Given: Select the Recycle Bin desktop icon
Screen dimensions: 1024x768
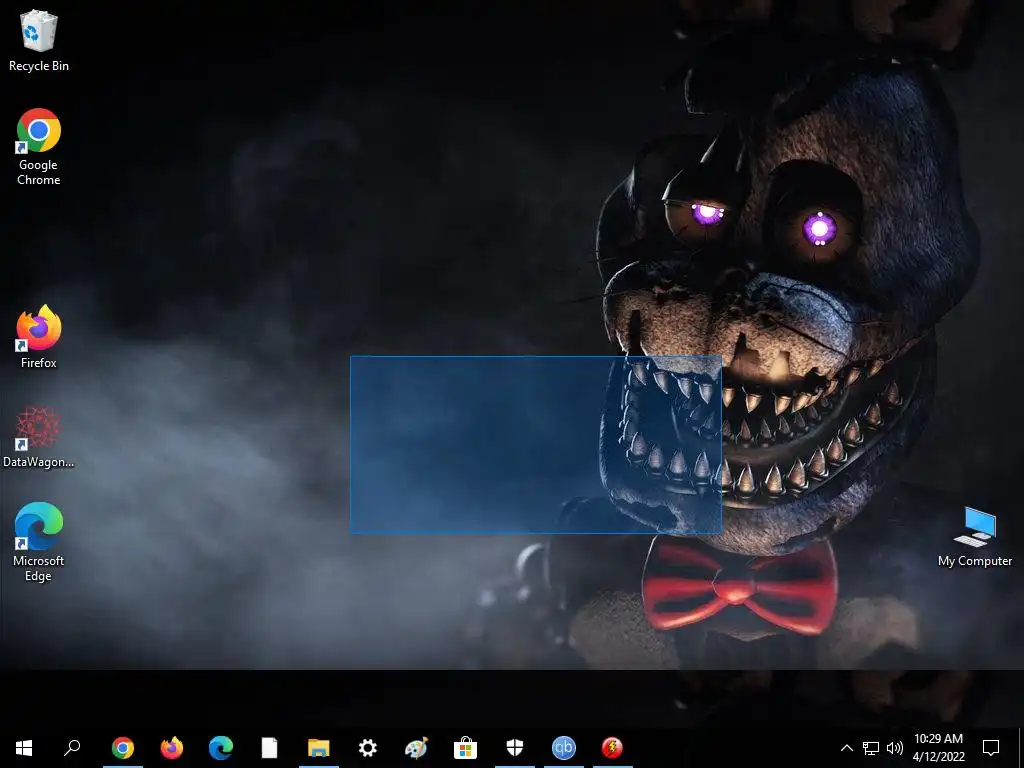Looking at the screenshot, I should 39,42.
